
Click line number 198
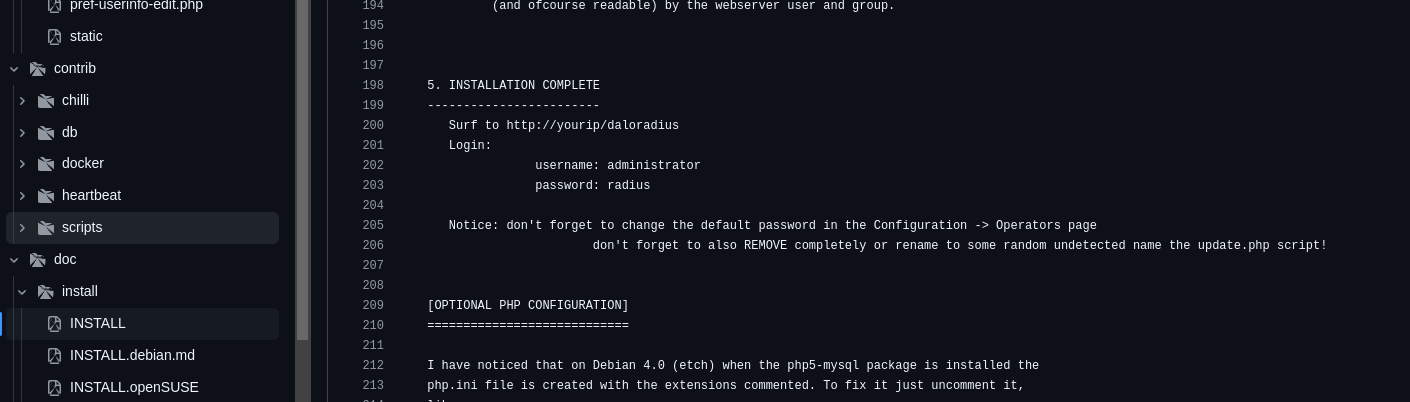tap(373, 85)
